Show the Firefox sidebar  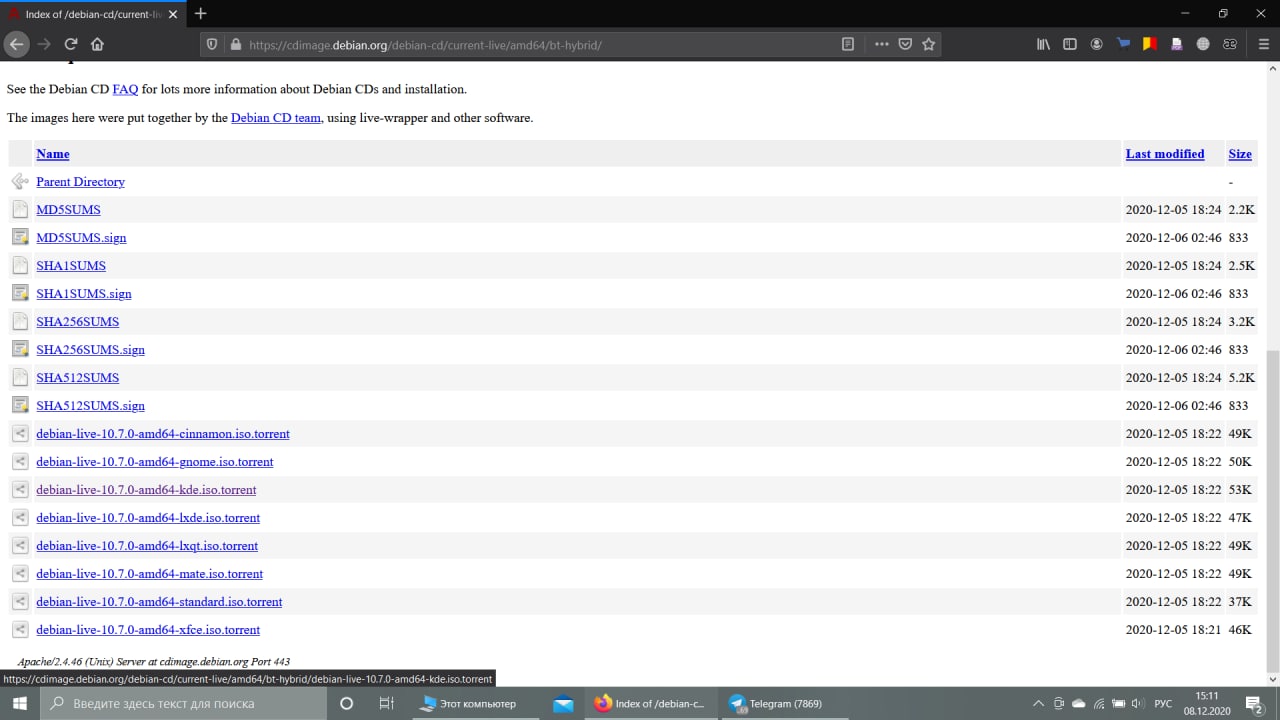(x=1070, y=44)
